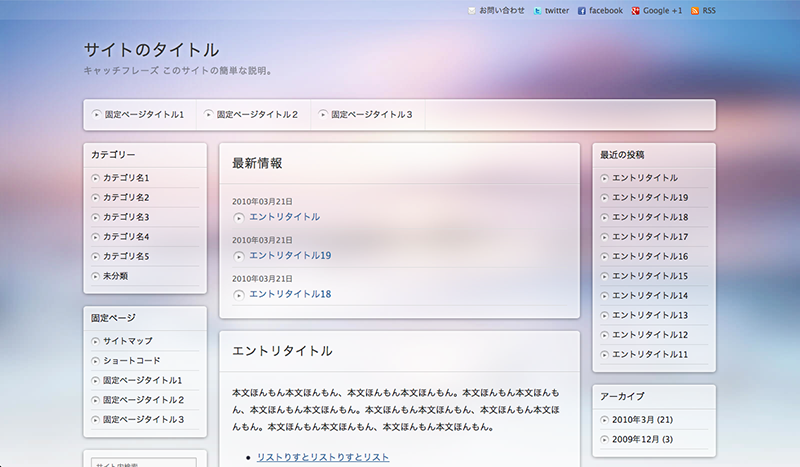The width and height of the screenshot is (800, 467).
Task: Click the bullet icon beside カテゴリ名1
Action: point(95,178)
